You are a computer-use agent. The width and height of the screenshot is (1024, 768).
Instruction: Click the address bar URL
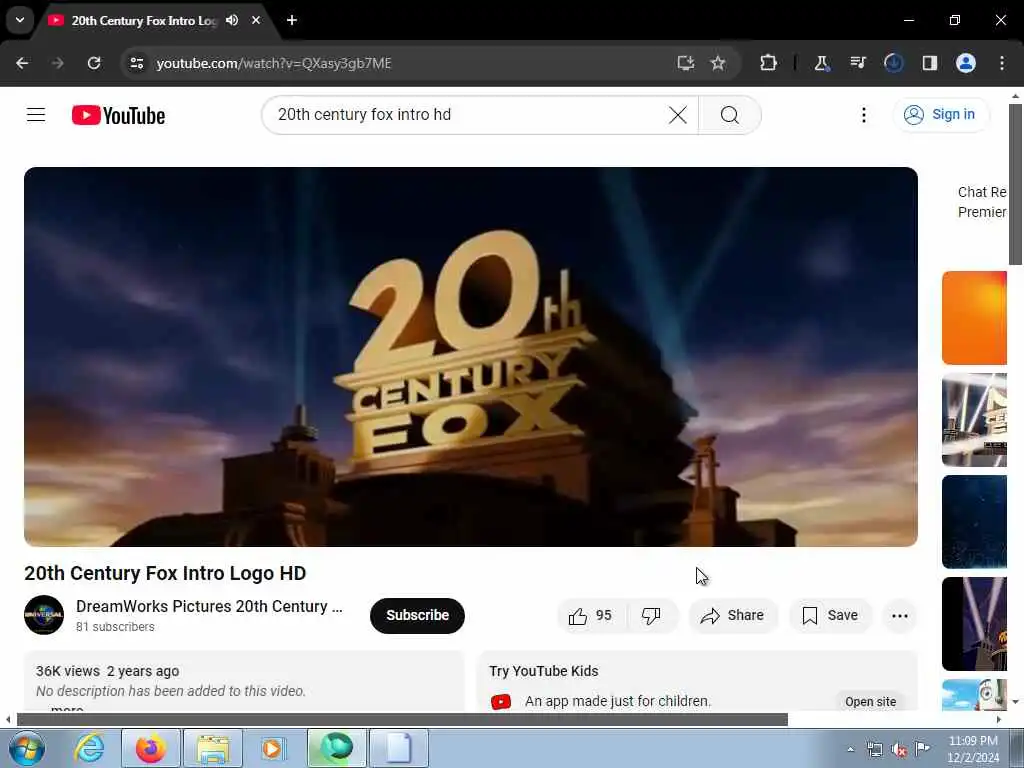coord(274,63)
